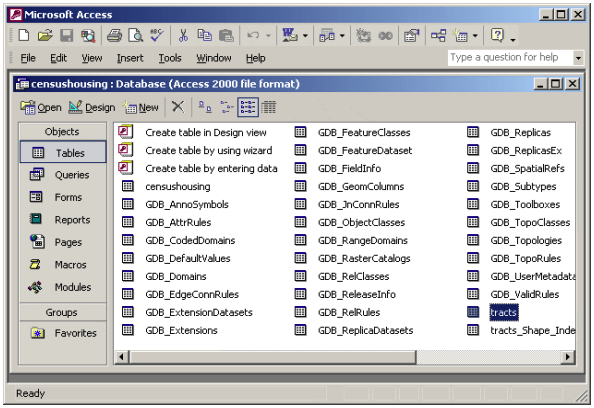
Task: Click the Copy icon
Action: pos(205,36)
